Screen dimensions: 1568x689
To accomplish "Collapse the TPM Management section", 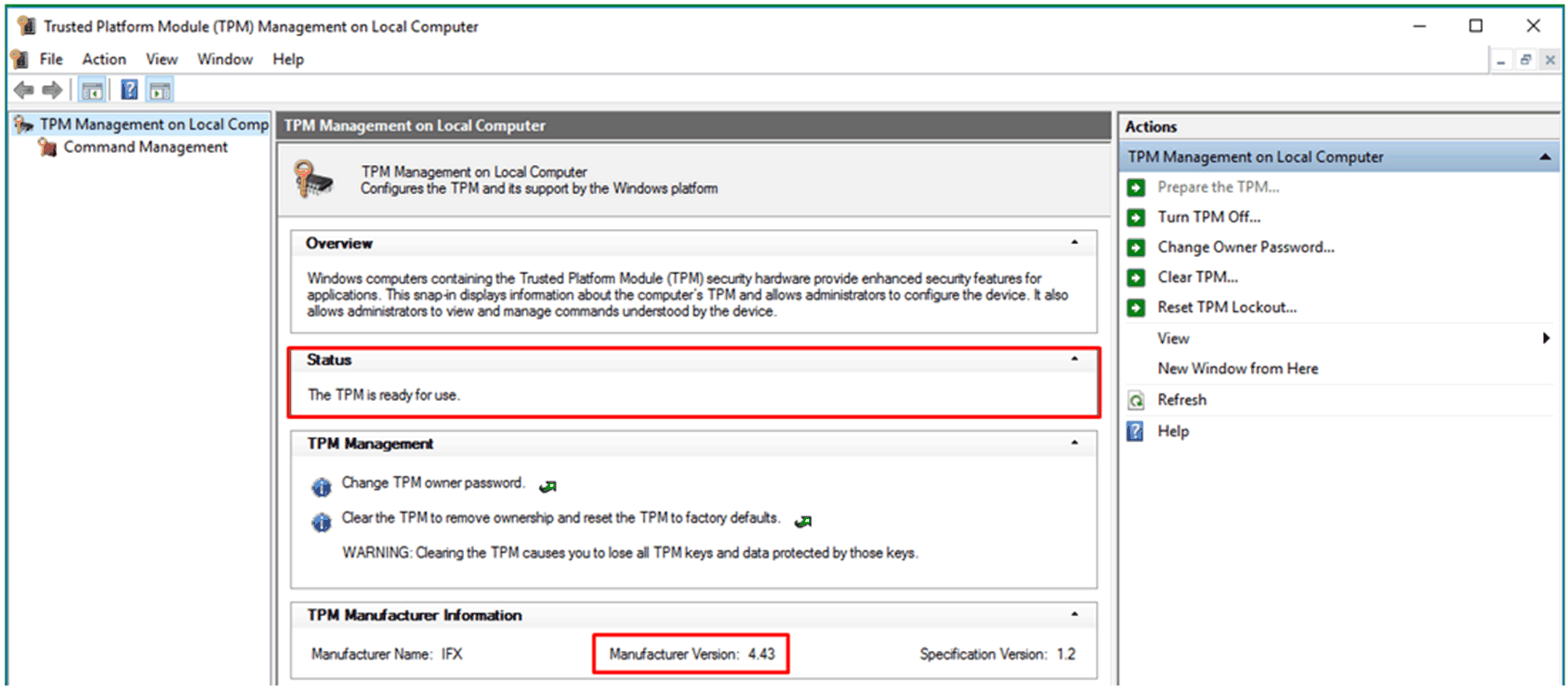I will coord(1074,443).
